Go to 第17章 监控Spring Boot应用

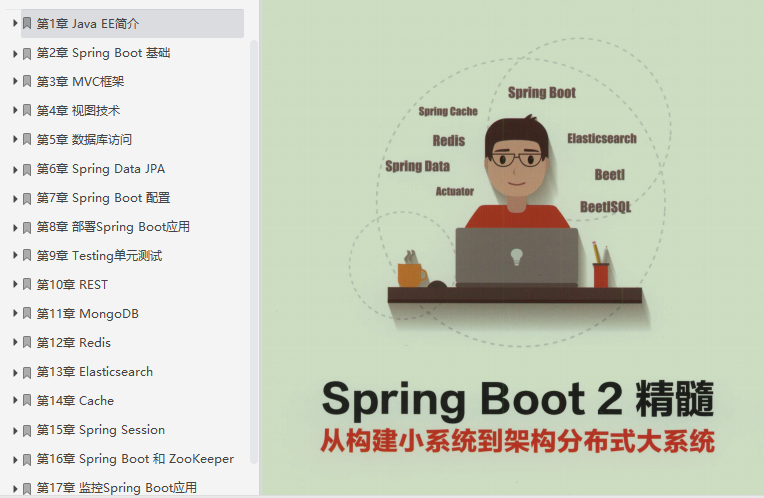click(117, 487)
